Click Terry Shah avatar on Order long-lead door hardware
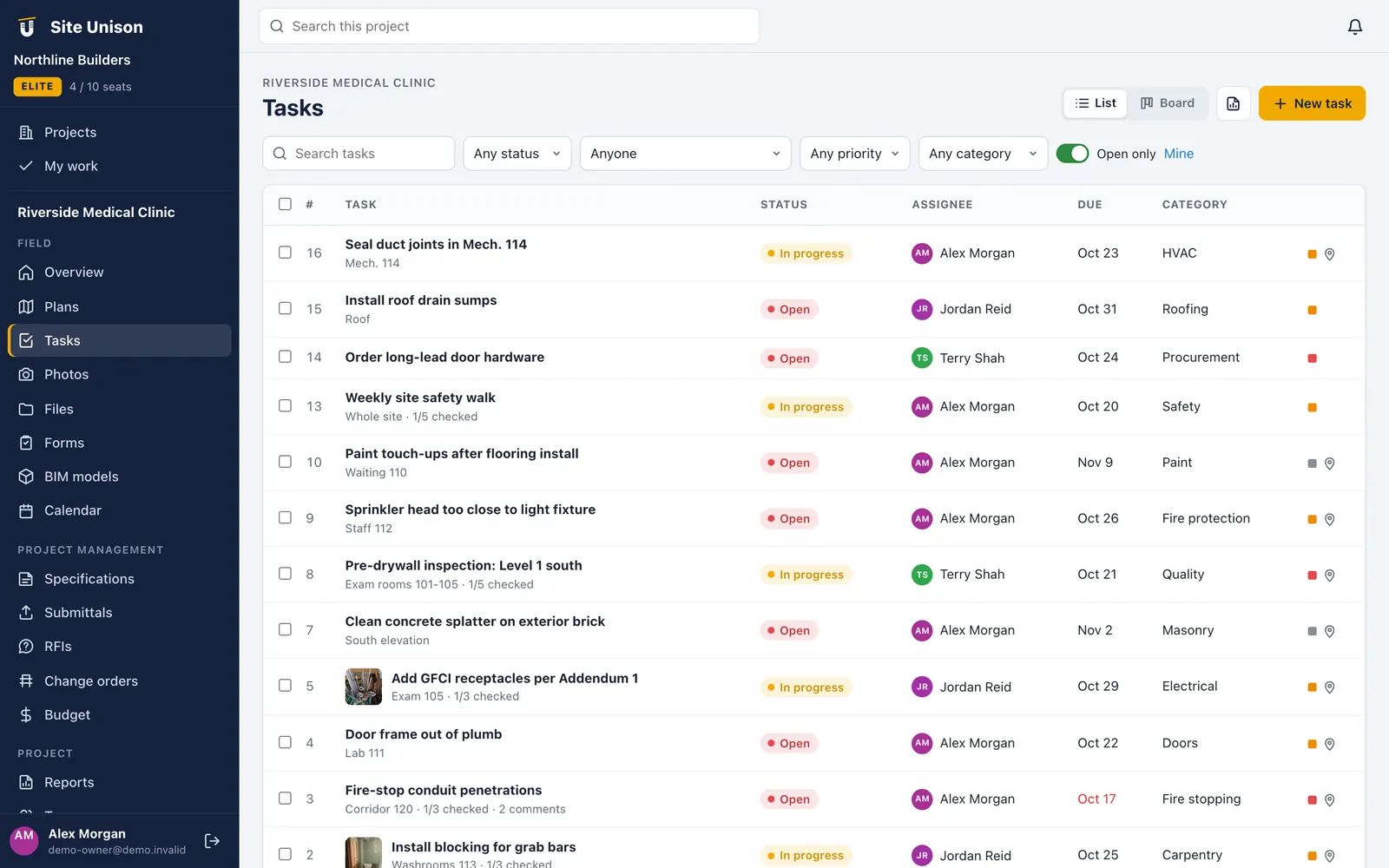Viewport: 1389px width, 868px height. click(x=922, y=358)
